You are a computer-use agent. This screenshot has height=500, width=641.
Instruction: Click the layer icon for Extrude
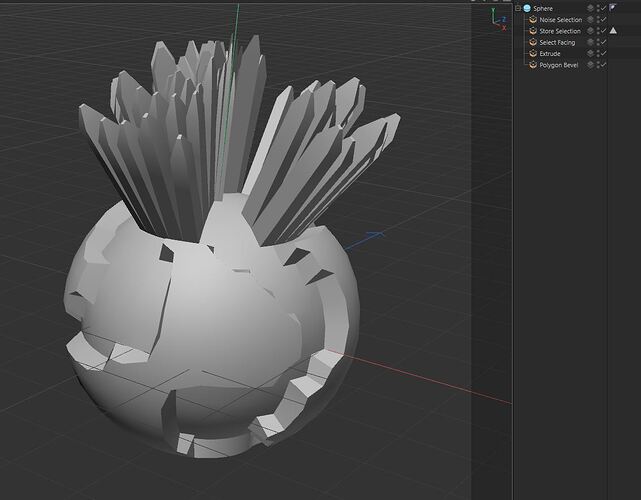tap(590, 53)
